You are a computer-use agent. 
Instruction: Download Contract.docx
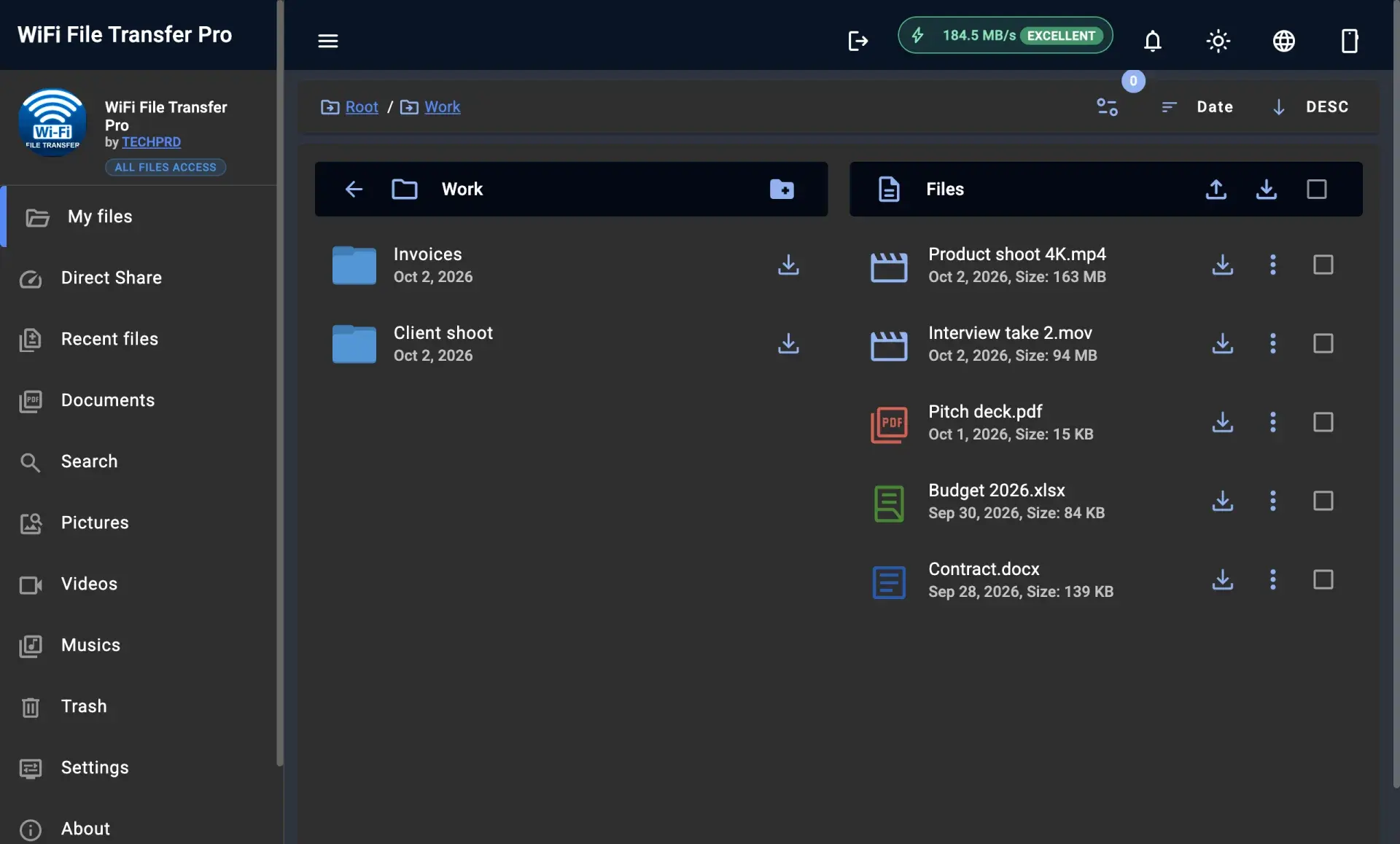[1223, 579]
